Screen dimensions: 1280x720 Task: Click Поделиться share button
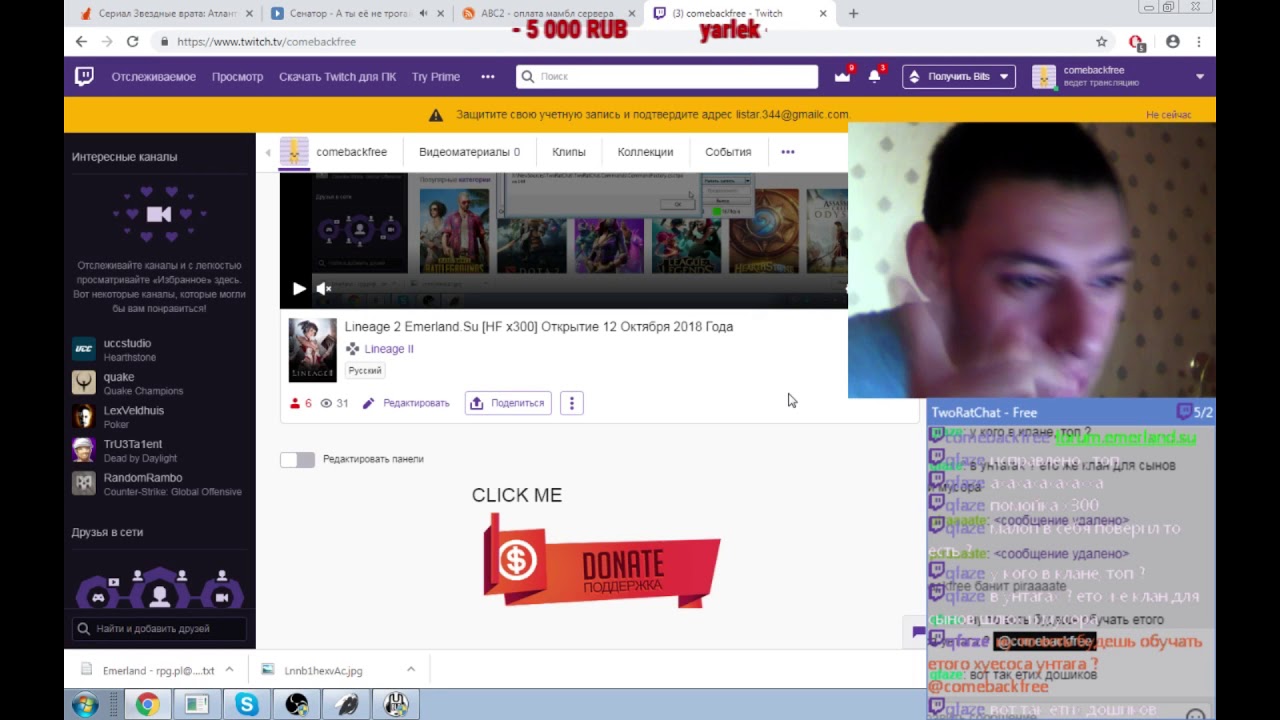point(508,403)
